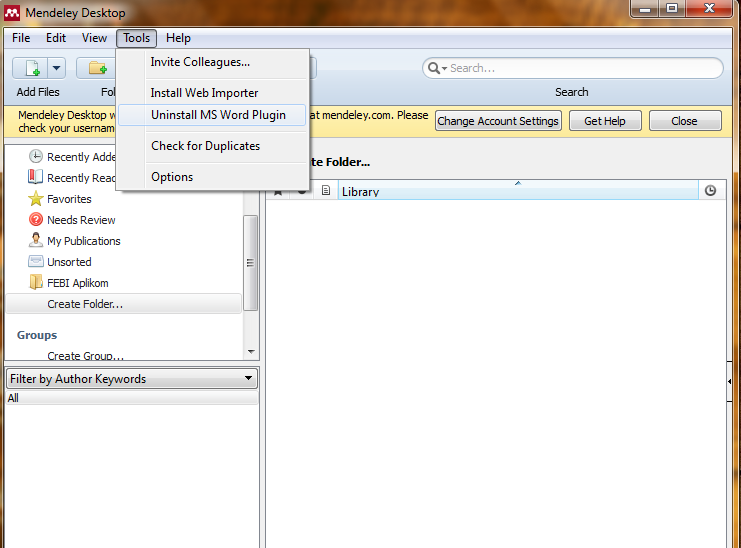
Task: Open the search magnifier options dropdown
Action: pos(437,68)
